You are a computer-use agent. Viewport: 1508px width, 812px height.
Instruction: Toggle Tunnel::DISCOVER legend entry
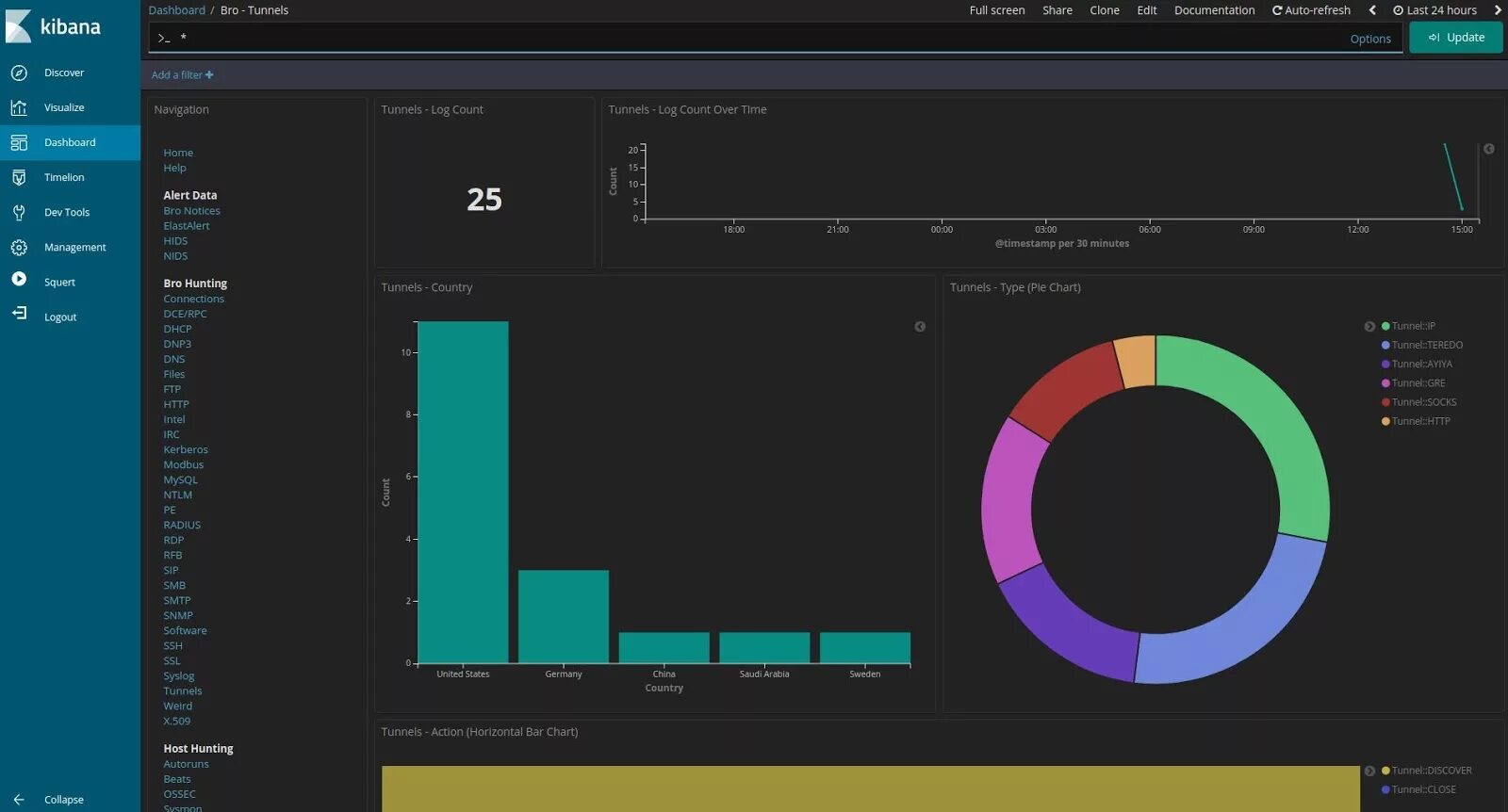(1427, 771)
